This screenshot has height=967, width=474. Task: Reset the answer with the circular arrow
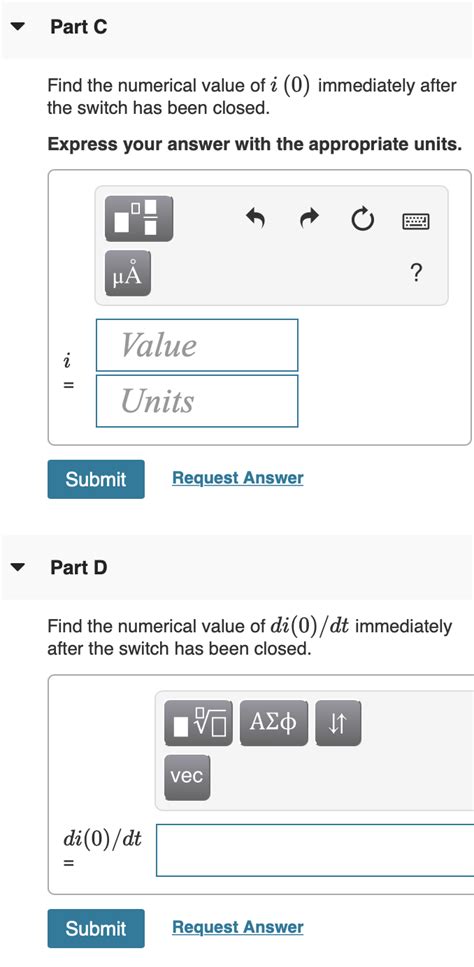click(x=363, y=219)
